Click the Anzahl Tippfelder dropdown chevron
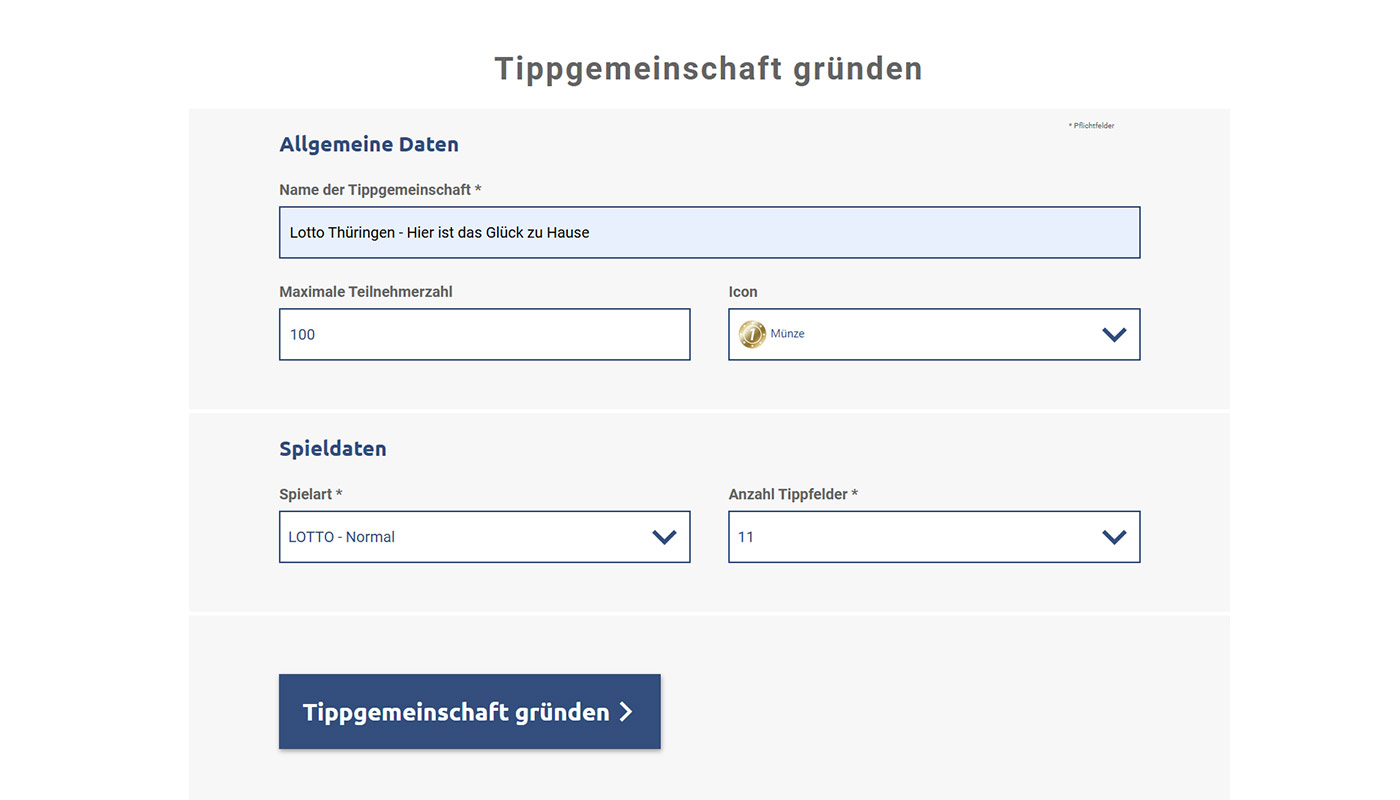 tap(1114, 536)
